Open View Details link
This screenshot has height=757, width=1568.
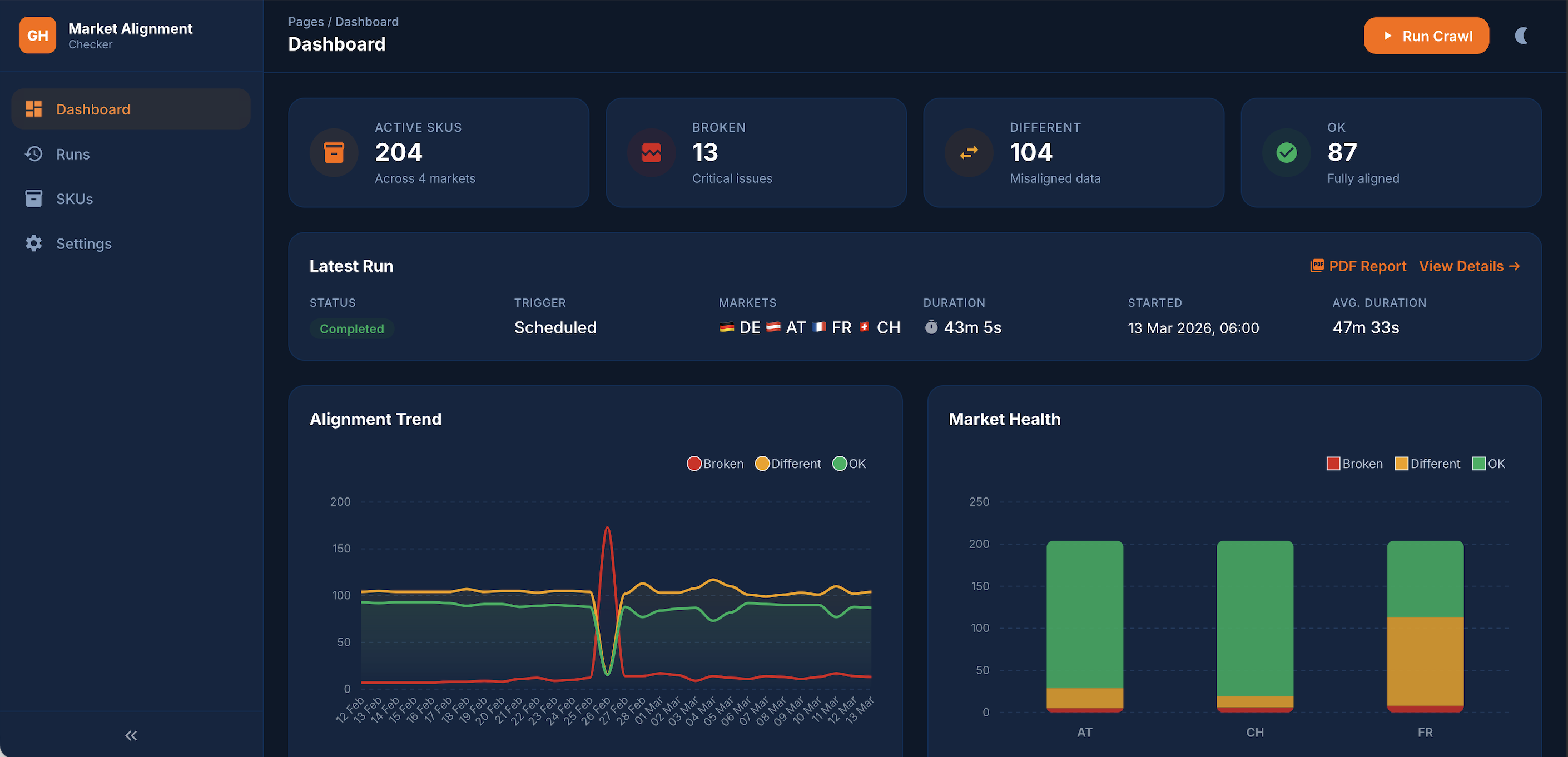click(x=1469, y=266)
